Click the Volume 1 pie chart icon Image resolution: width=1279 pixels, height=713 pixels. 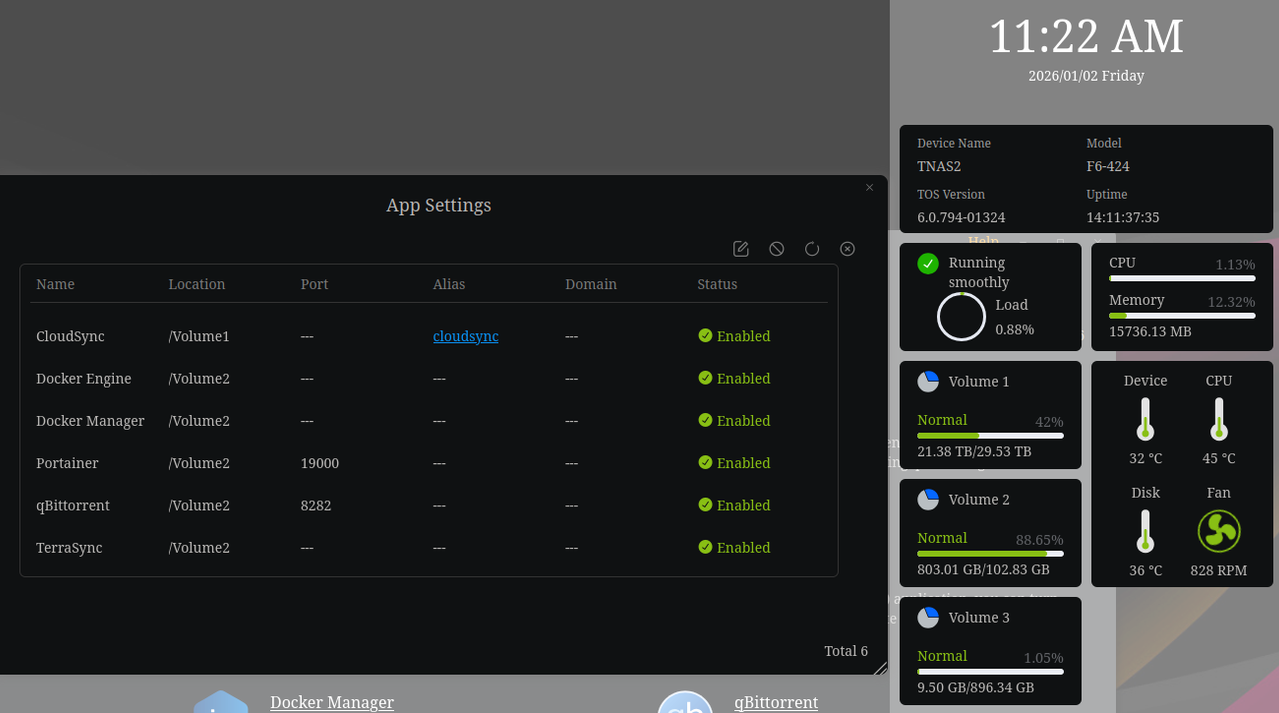[x=928, y=381]
